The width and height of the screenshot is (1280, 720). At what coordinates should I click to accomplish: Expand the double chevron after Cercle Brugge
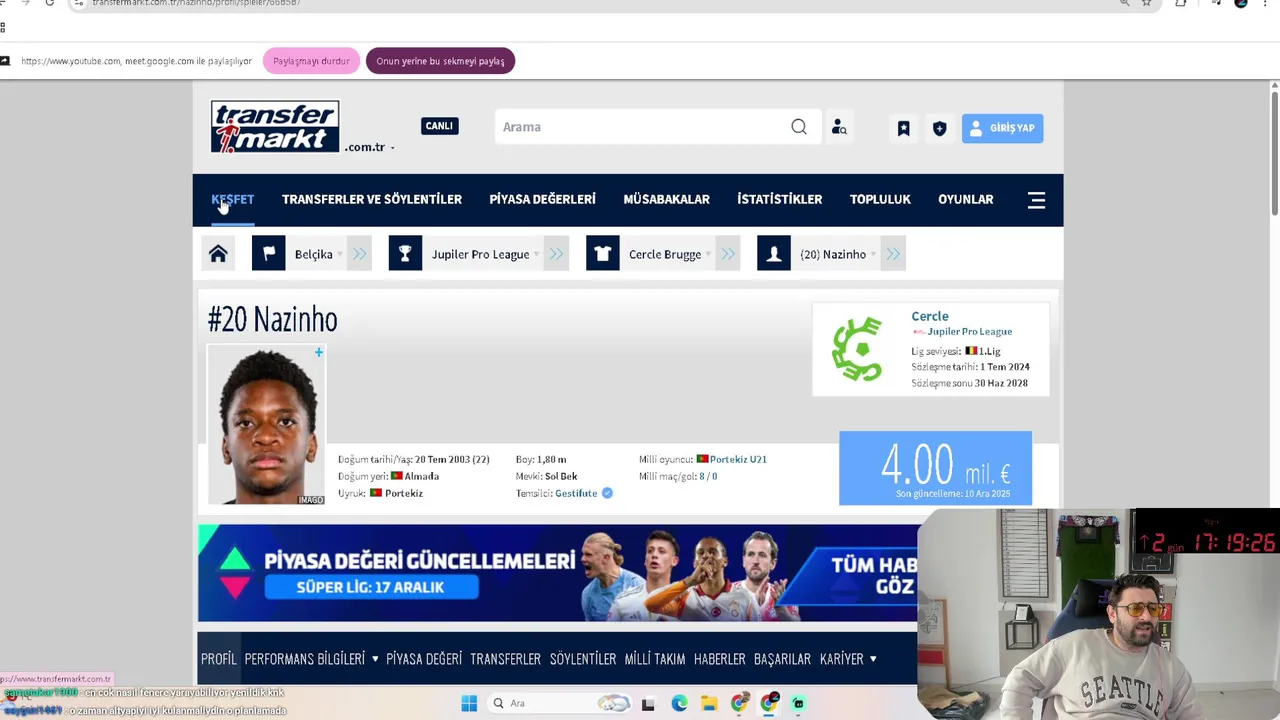[x=728, y=254]
